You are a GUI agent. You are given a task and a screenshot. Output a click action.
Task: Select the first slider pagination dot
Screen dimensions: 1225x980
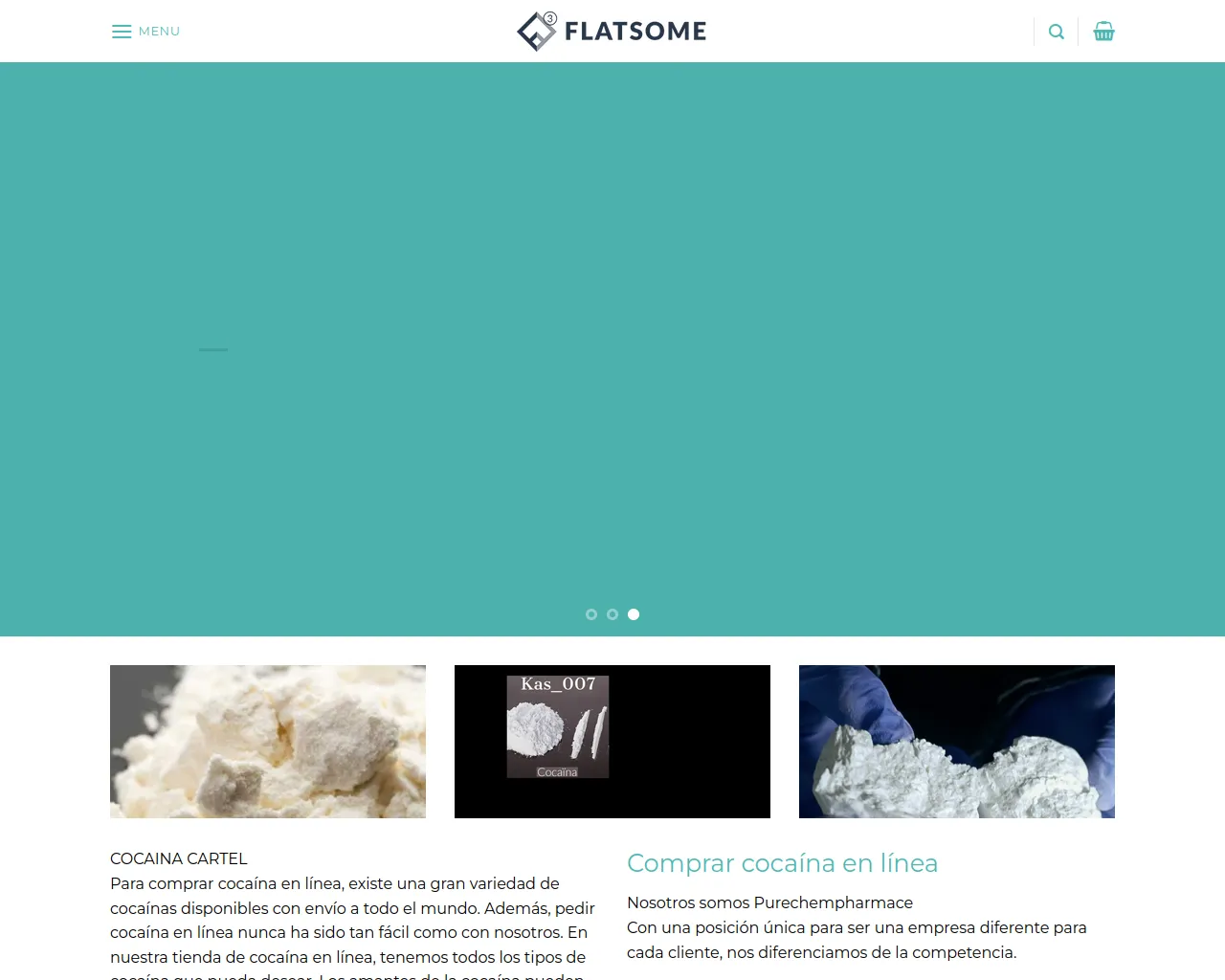[x=591, y=614]
